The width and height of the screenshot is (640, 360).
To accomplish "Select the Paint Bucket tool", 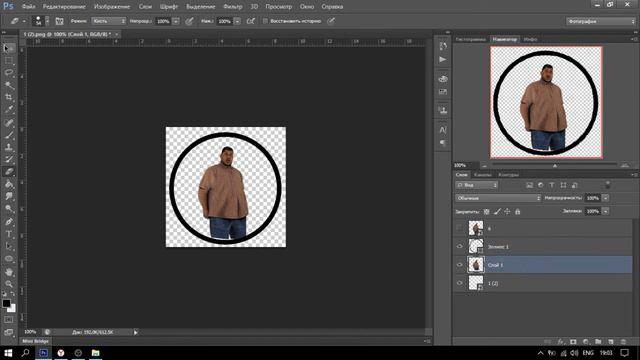I will click(9, 184).
